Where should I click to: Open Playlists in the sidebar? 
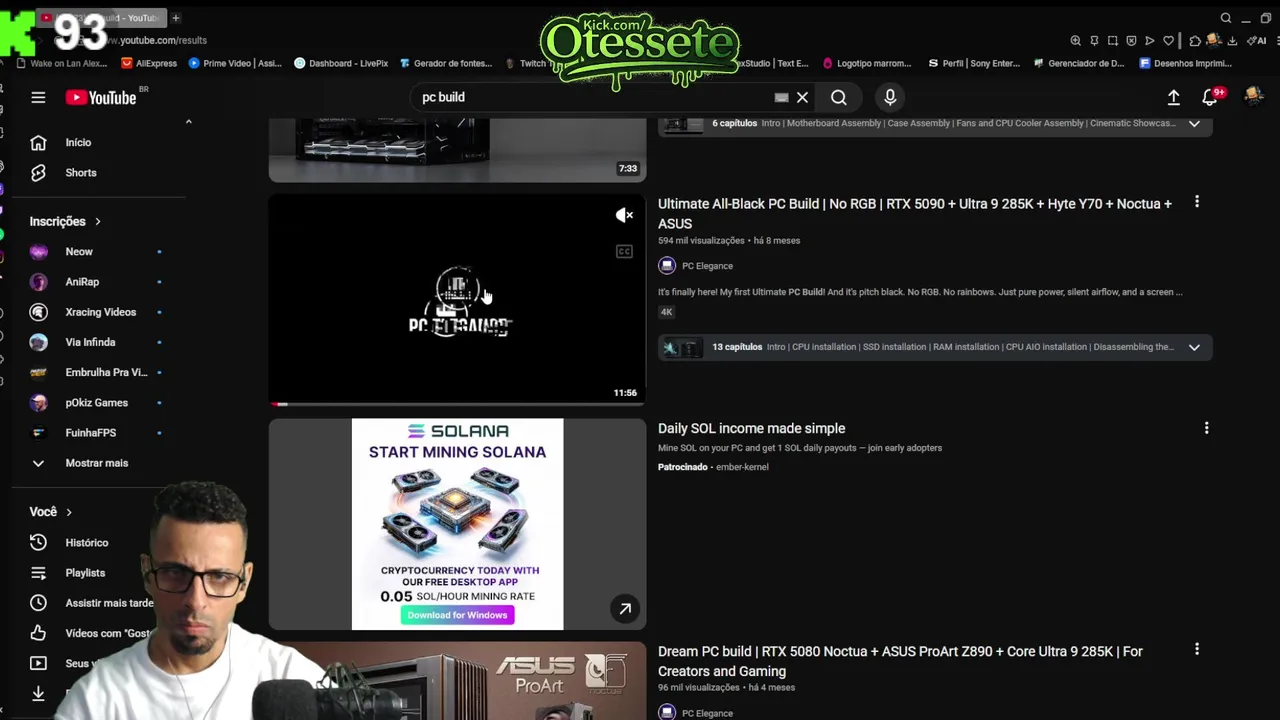coord(85,572)
